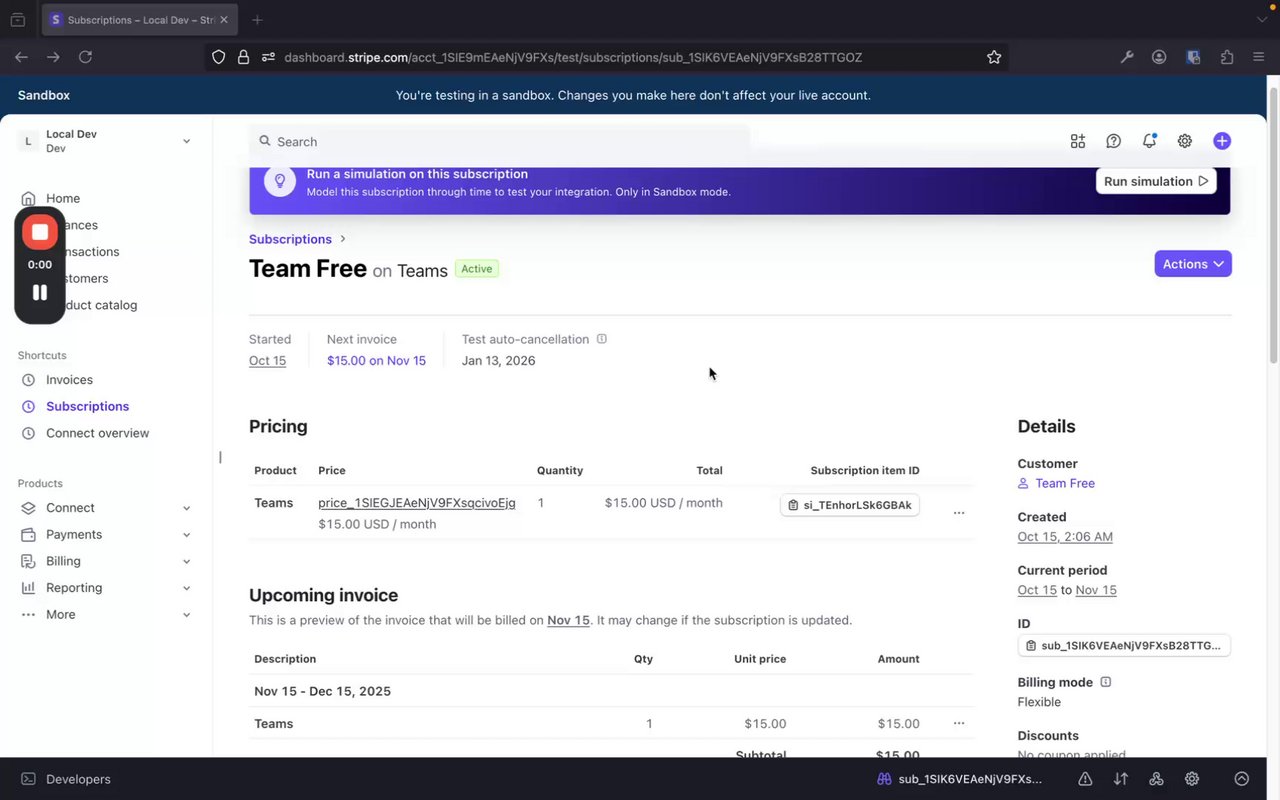Click the lightbulb simulation icon
This screenshot has height=800, width=1280.
click(280, 181)
